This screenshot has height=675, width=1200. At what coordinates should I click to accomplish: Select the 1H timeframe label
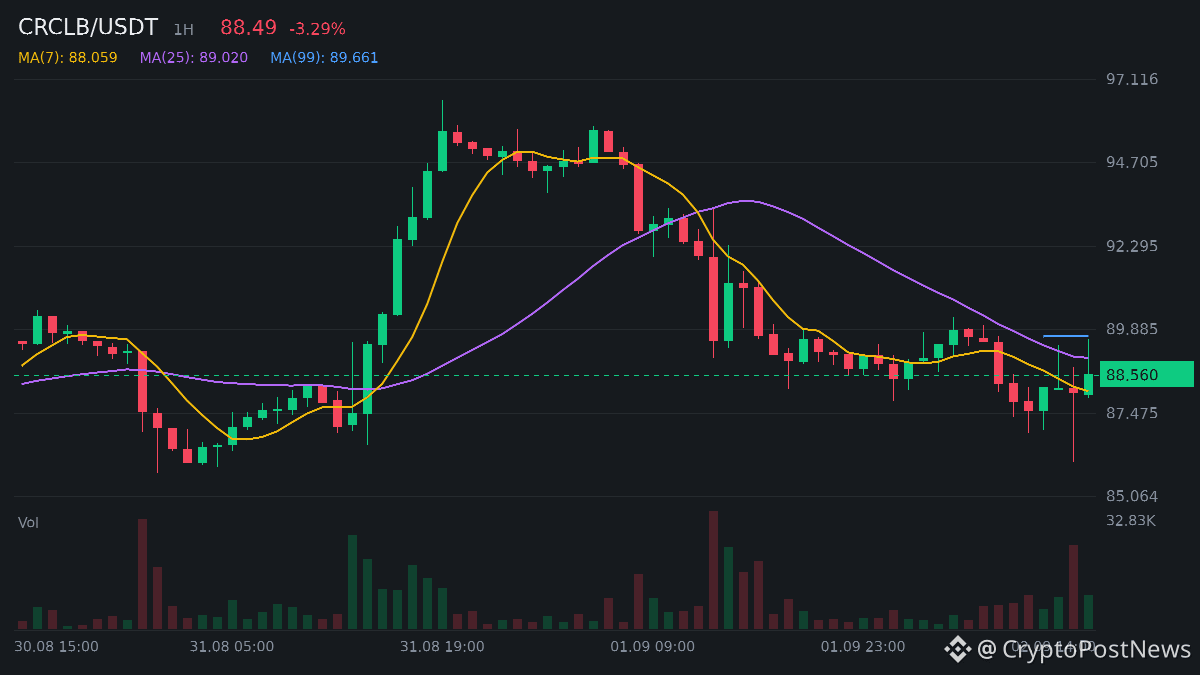tap(183, 30)
